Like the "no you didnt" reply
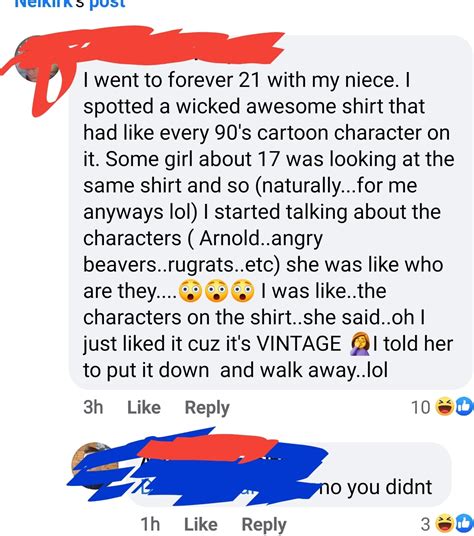Screen dimensions: 474x536 [x=201, y=524]
